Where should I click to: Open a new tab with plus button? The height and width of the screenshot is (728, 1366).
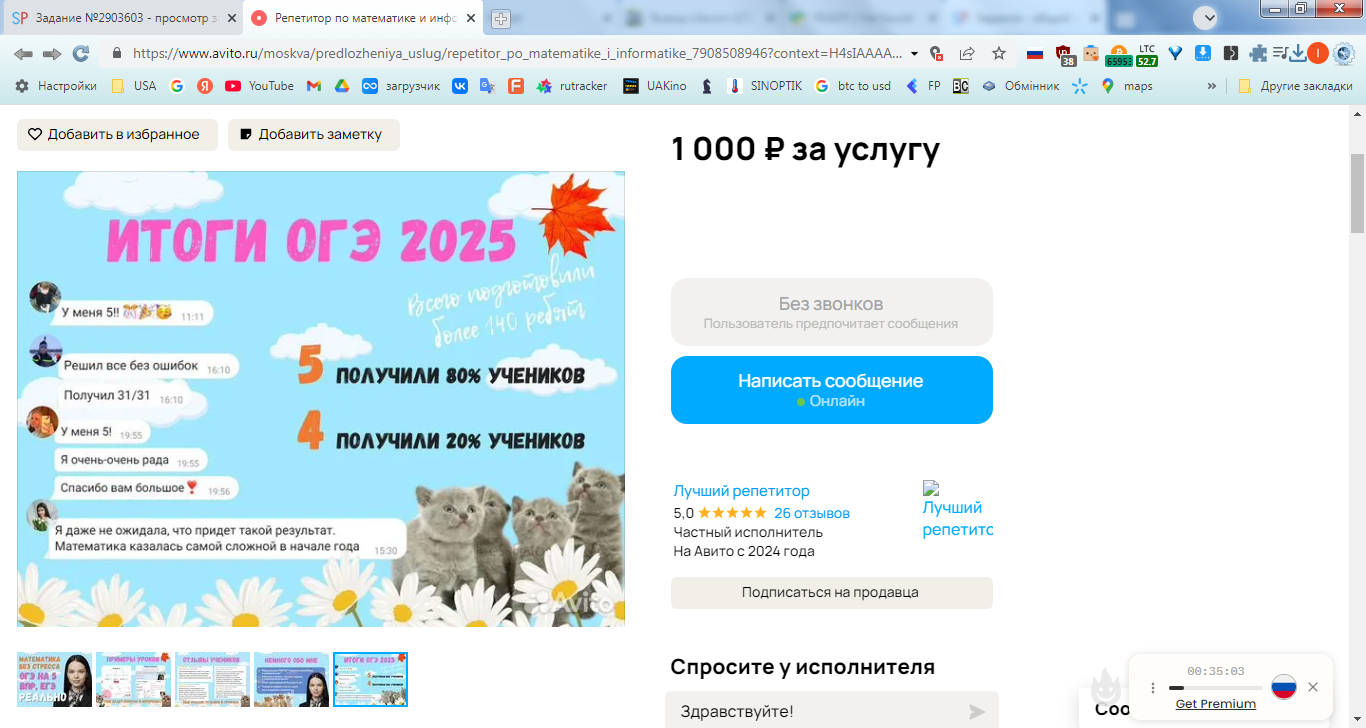point(500,18)
